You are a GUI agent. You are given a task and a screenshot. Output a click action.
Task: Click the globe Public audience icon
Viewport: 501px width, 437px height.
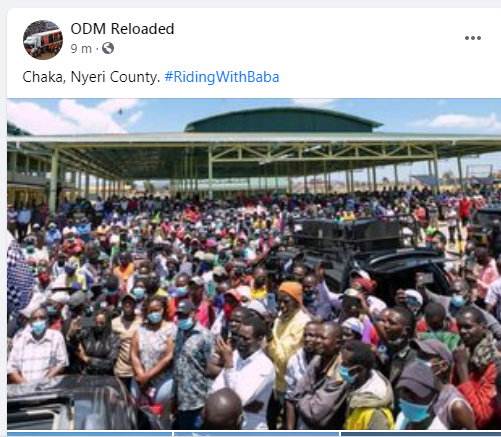coord(108,48)
